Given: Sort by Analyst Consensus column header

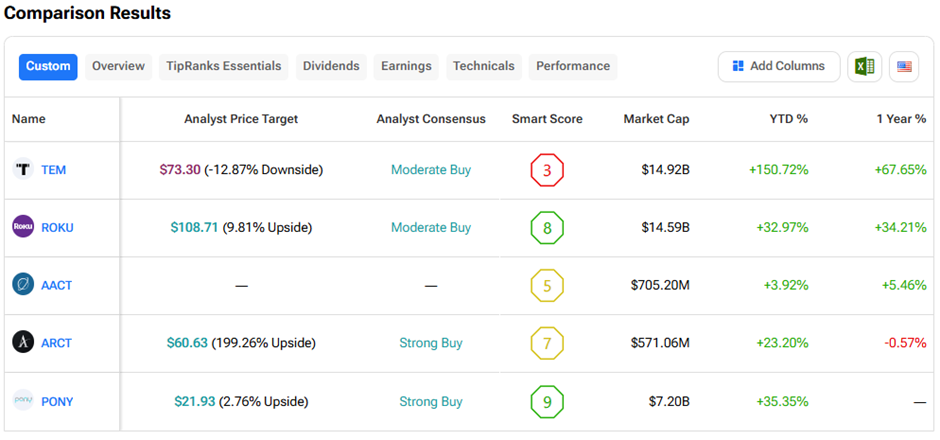Looking at the screenshot, I should click(x=431, y=119).
